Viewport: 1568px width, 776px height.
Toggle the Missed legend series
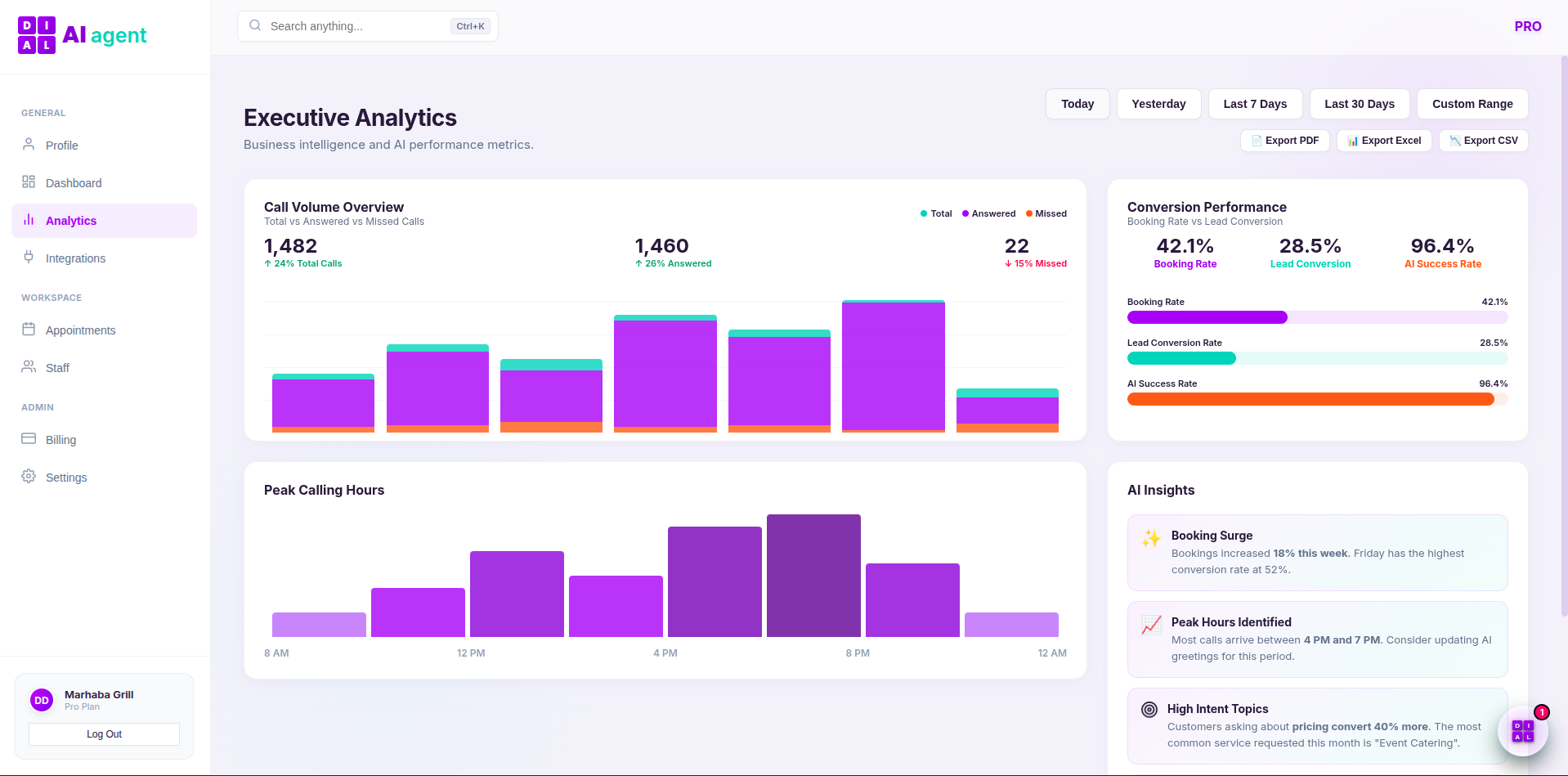(x=1046, y=213)
